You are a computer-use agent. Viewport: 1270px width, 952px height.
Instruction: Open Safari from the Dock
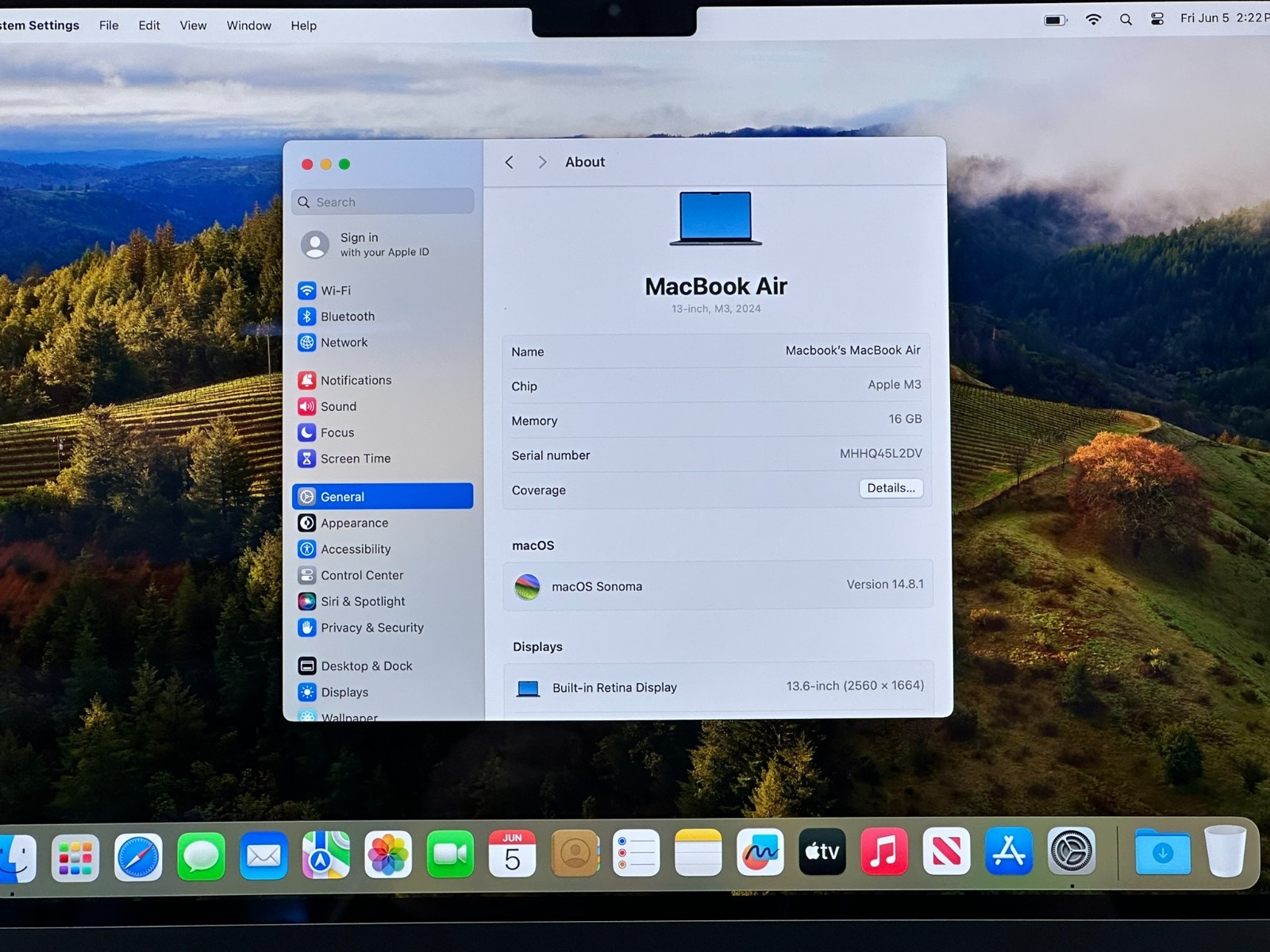tap(138, 858)
